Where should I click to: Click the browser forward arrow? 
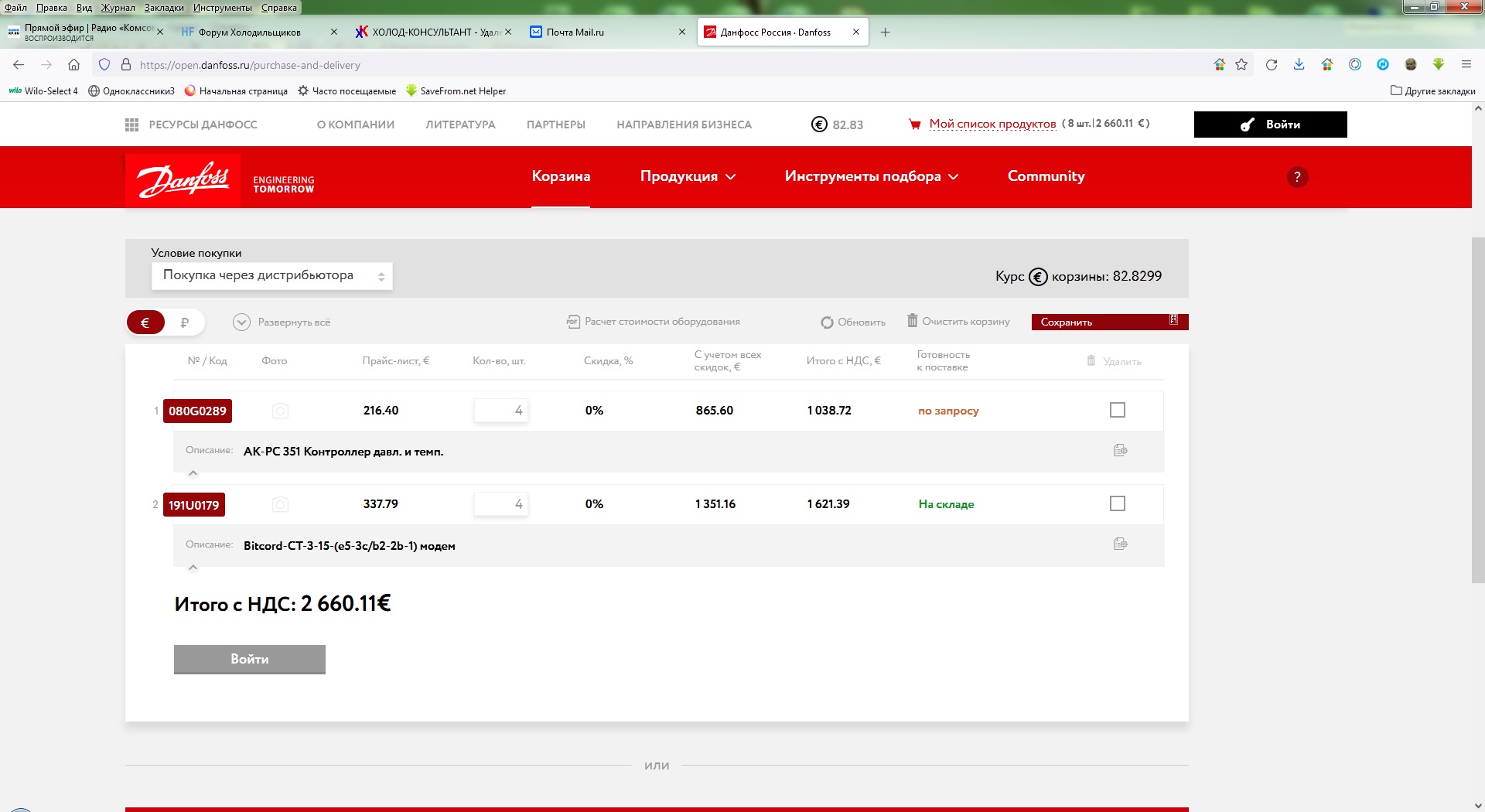coord(46,65)
